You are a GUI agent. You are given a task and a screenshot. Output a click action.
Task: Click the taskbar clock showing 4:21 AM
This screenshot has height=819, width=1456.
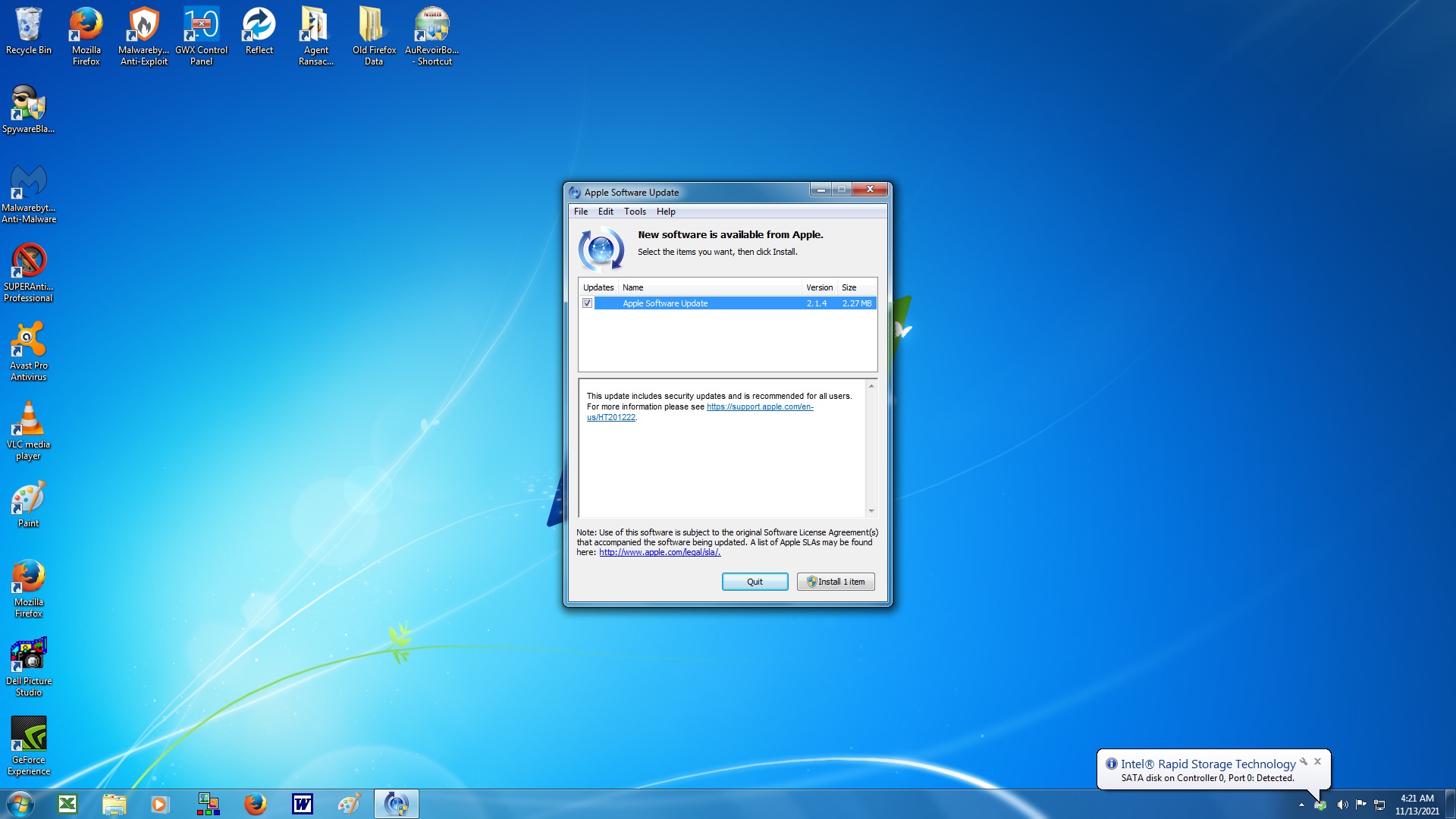pos(1417,804)
